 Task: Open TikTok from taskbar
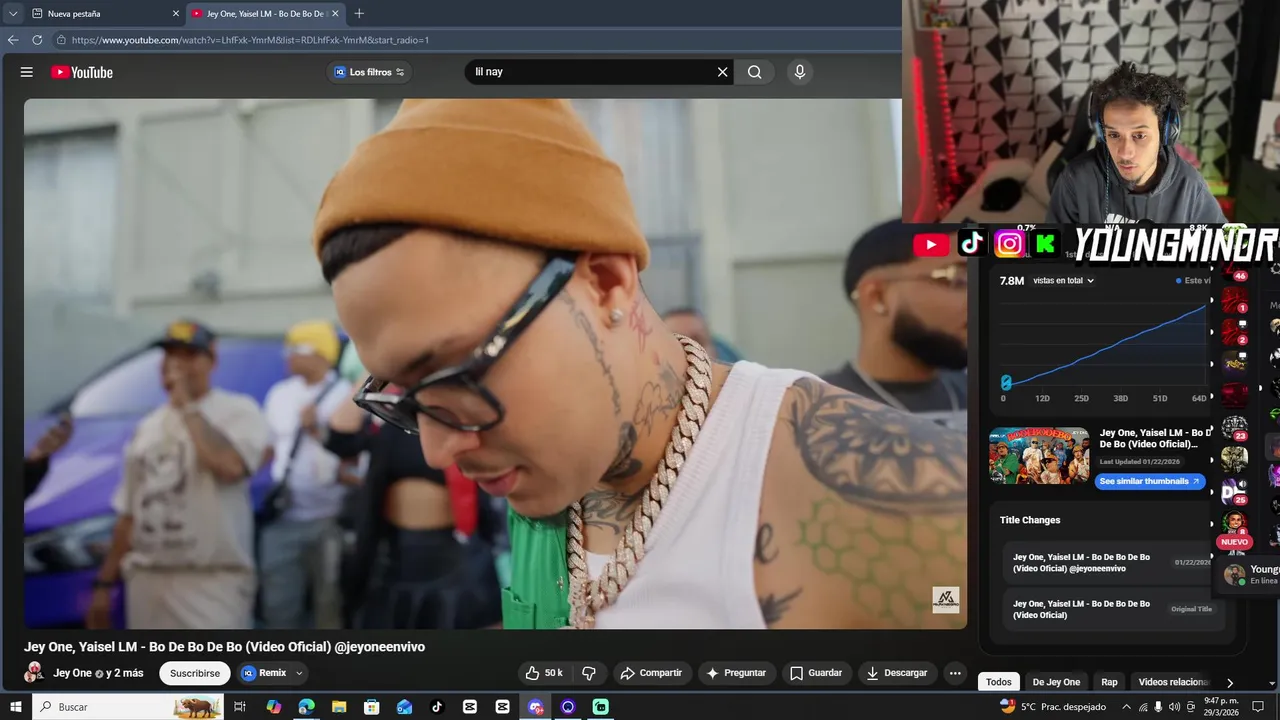tap(437, 707)
